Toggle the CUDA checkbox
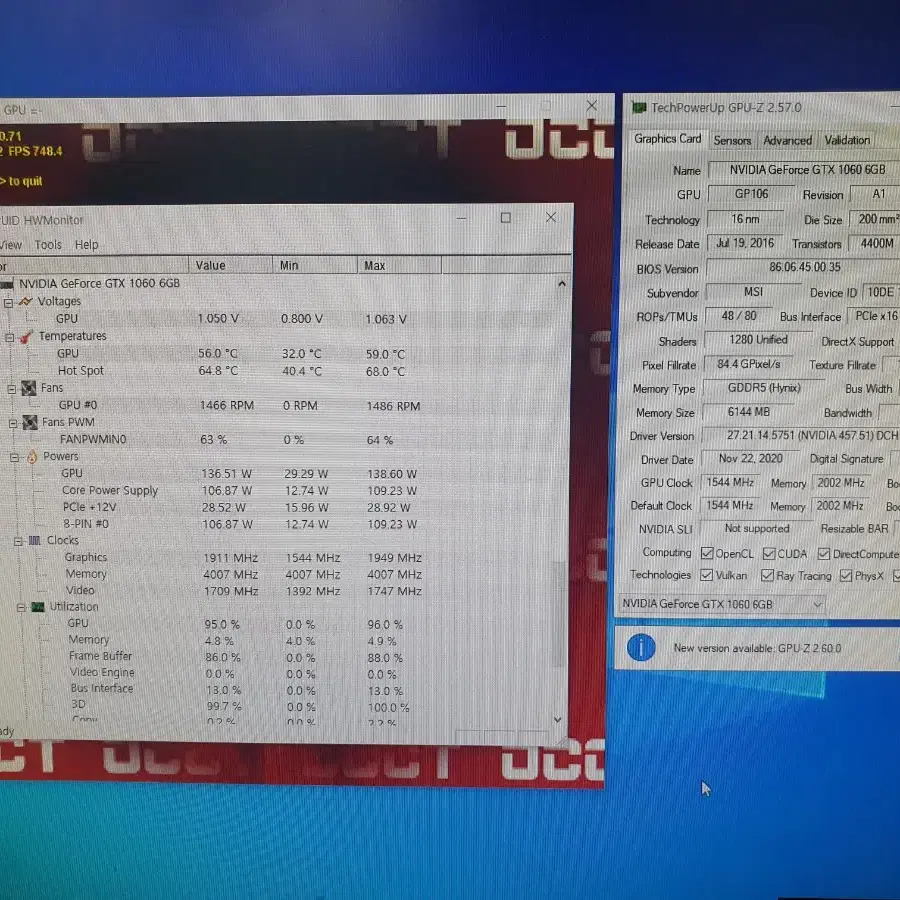900x900 pixels. coord(769,554)
